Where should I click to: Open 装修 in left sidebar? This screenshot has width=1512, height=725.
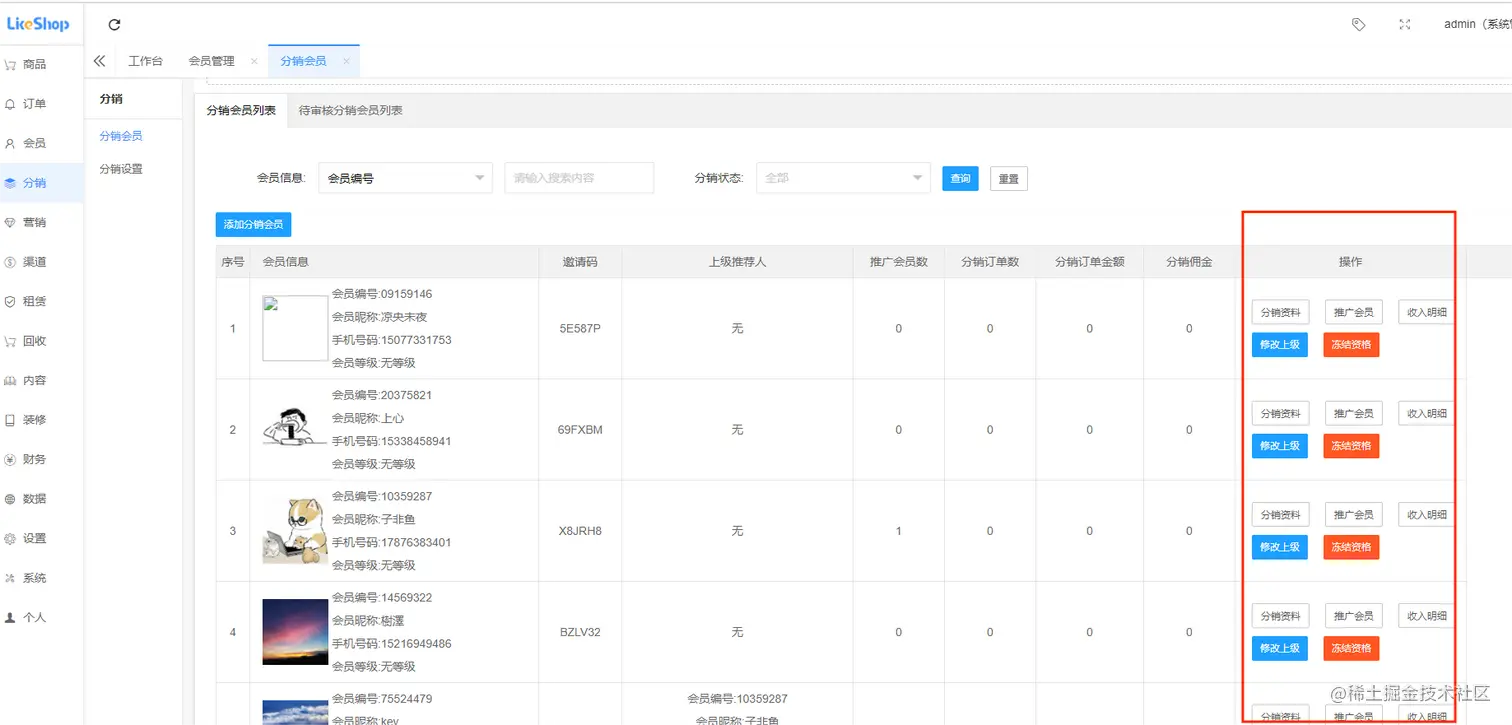pos(34,420)
